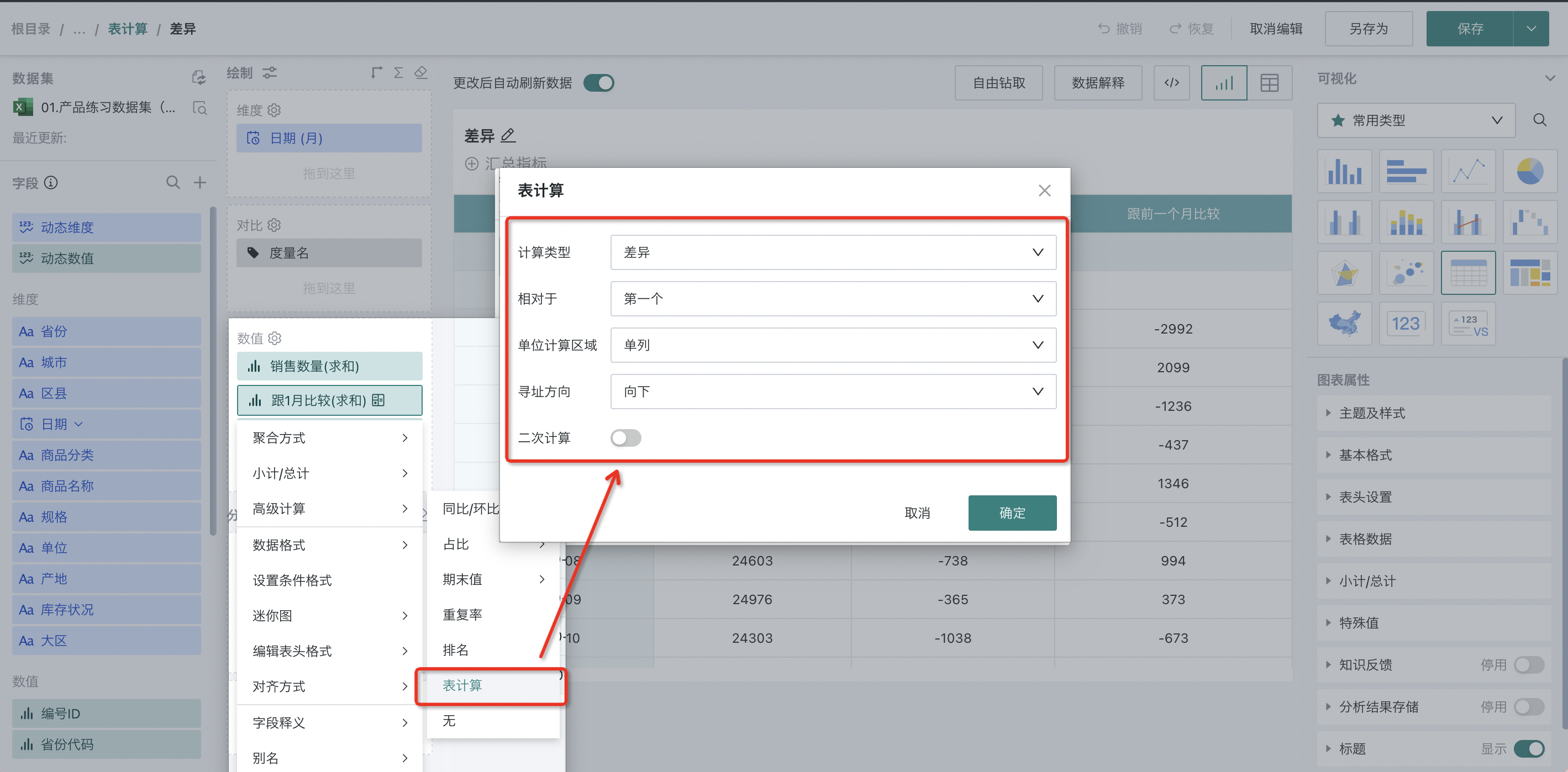Select the 销售数量(求和) value field
The height and width of the screenshot is (772, 1568).
coord(329,366)
